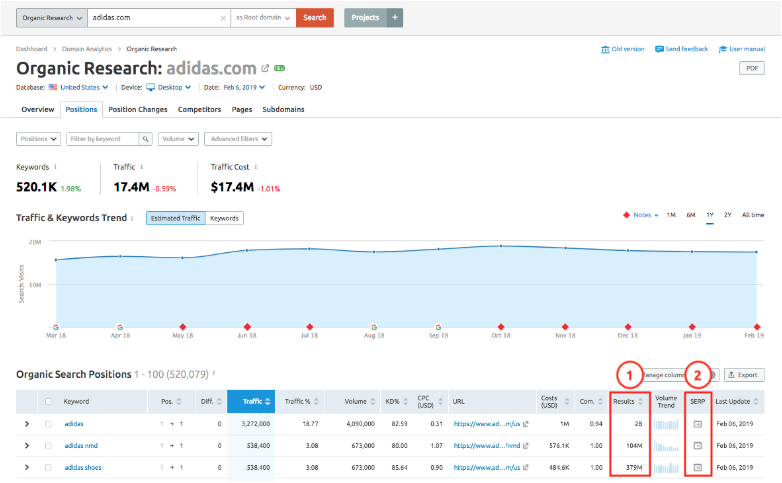The image size is (782, 483).
Task: Expand the adidas keyword row
Action: pos(27,424)
